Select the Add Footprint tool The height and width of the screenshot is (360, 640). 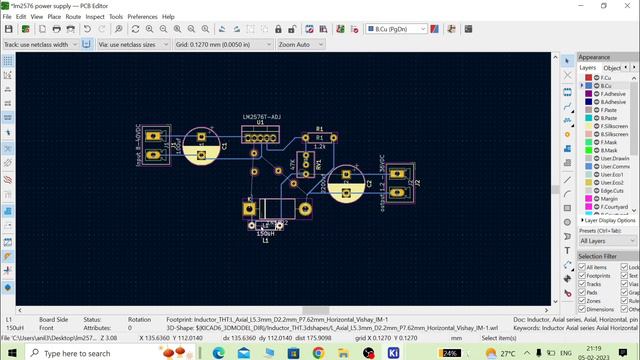[x=567, y=92]
